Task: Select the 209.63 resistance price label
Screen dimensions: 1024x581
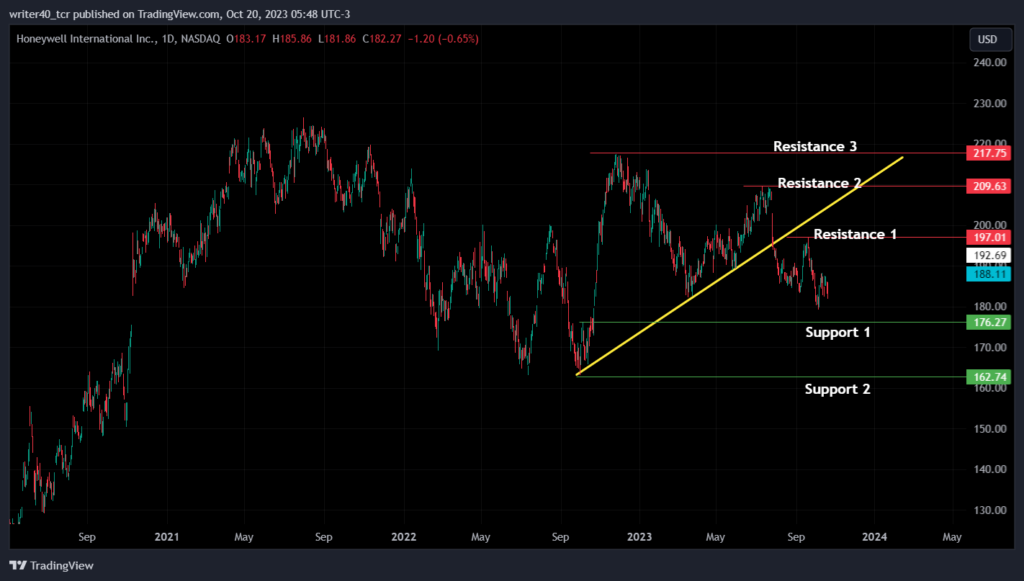Action: coord(989,186)
